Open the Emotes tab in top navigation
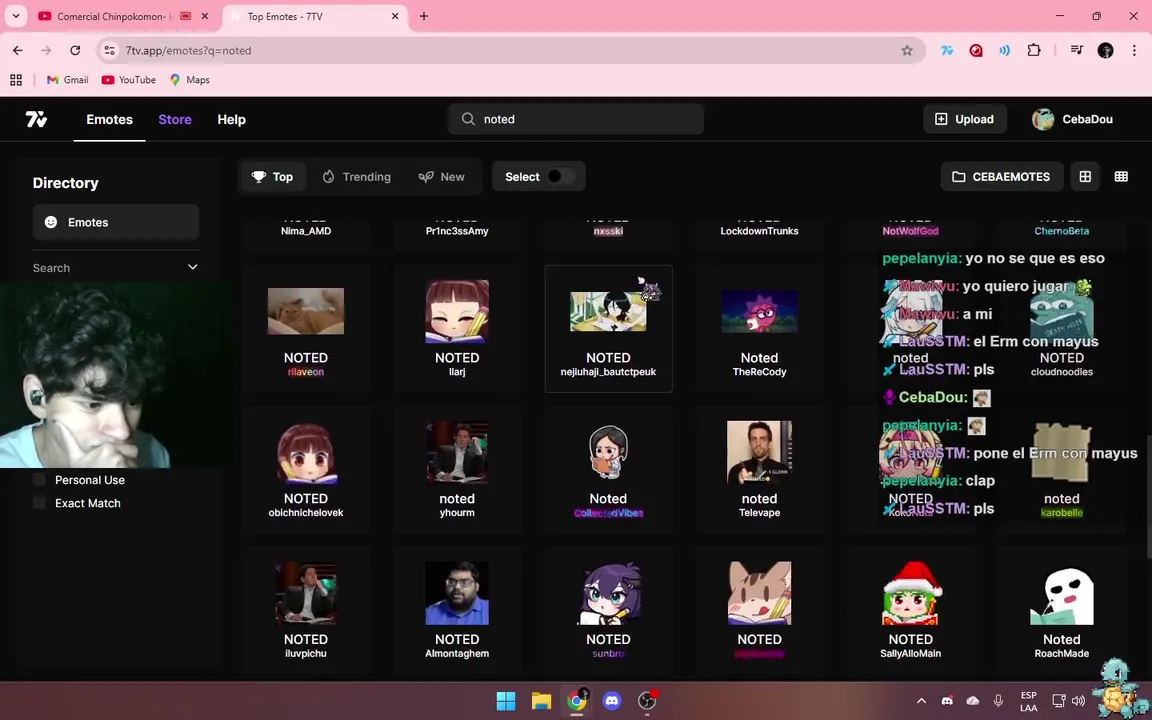1152x720 pixels. pos(109,119)
